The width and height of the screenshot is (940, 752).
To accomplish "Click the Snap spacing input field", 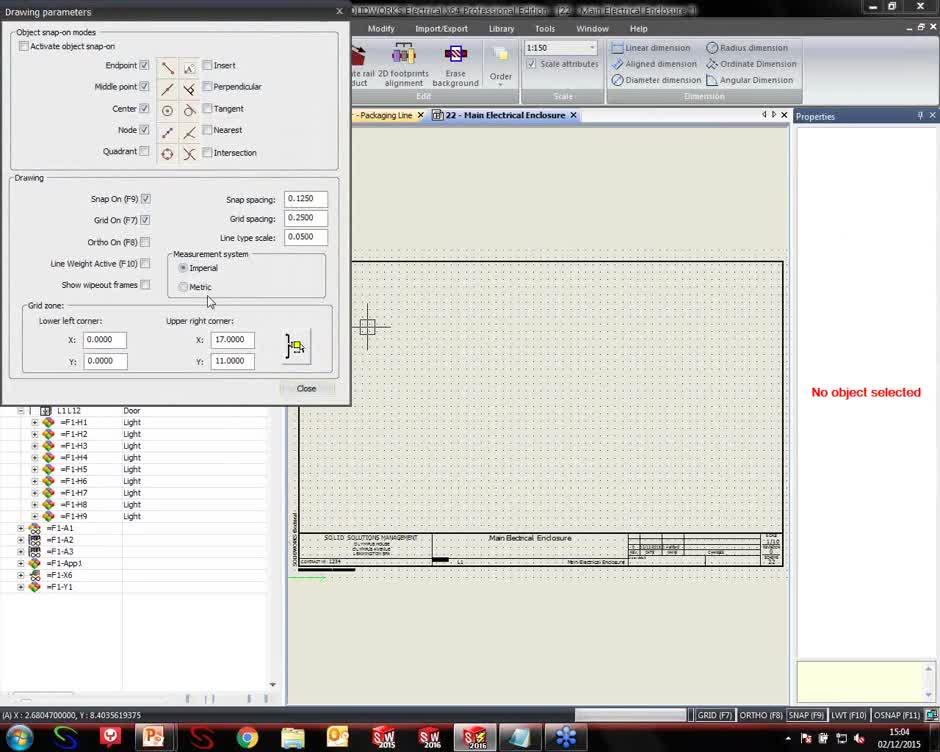I will click(305, 199).
